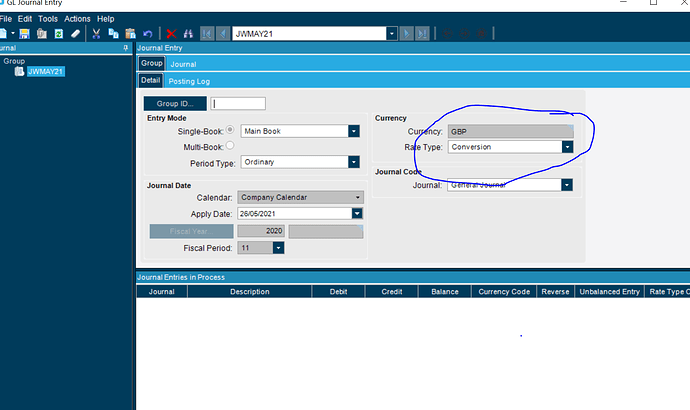The image size is (690, 410).
Task: Click the Journal column header
Action: tap(161, 292)
